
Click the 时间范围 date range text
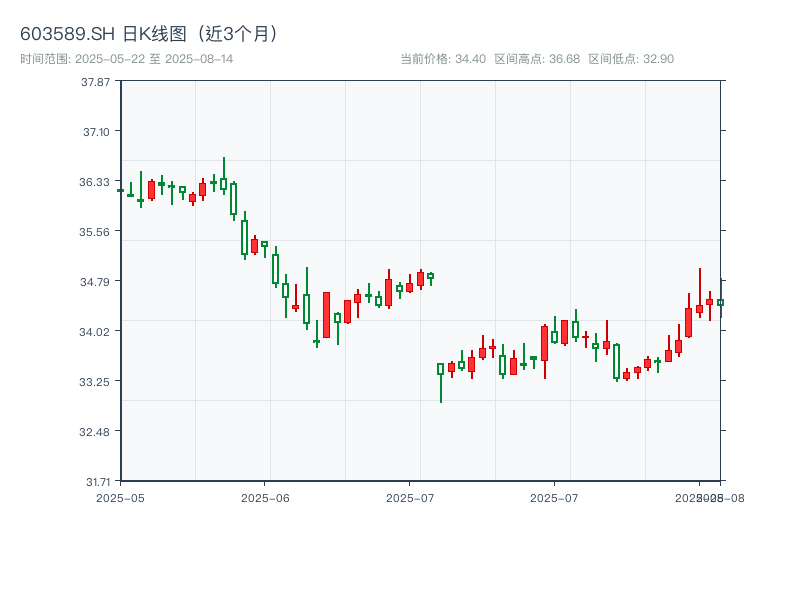[x=126, y=59]
